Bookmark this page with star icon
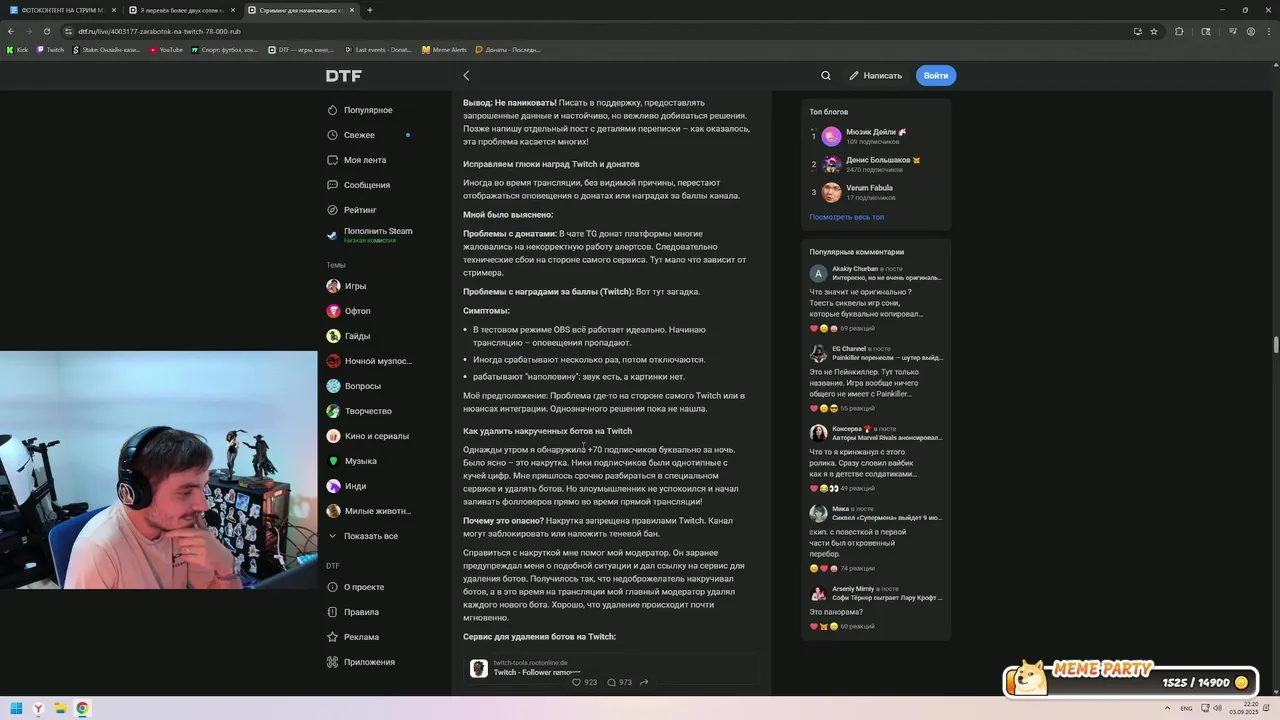Image resolution: width=1280 pixels, height=720 pixels. pyautogui.click(x=1154, y=31)
